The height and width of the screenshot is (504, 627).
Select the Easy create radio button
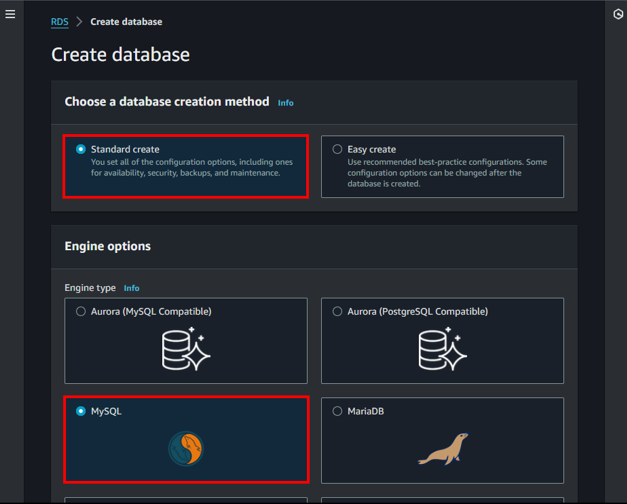click(337, 149)
